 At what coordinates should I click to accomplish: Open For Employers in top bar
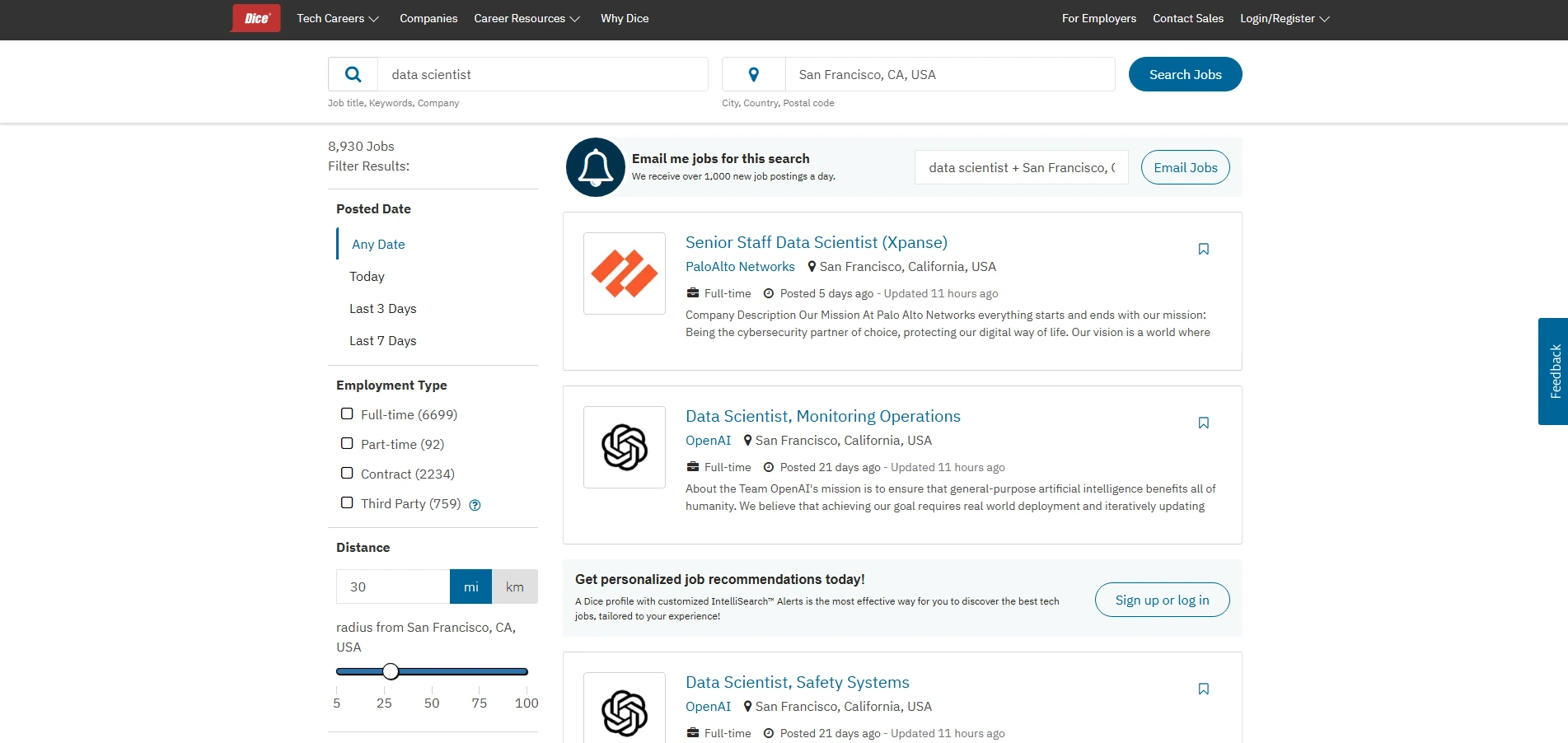click(x=1098, y=18)
